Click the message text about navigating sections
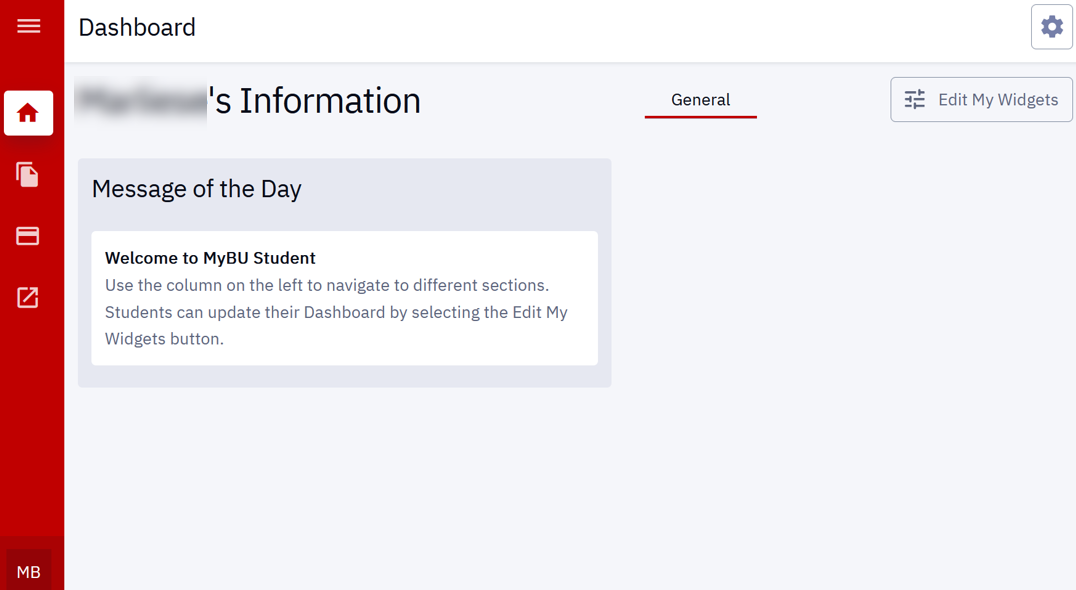1076x590 pixels. 327,286
